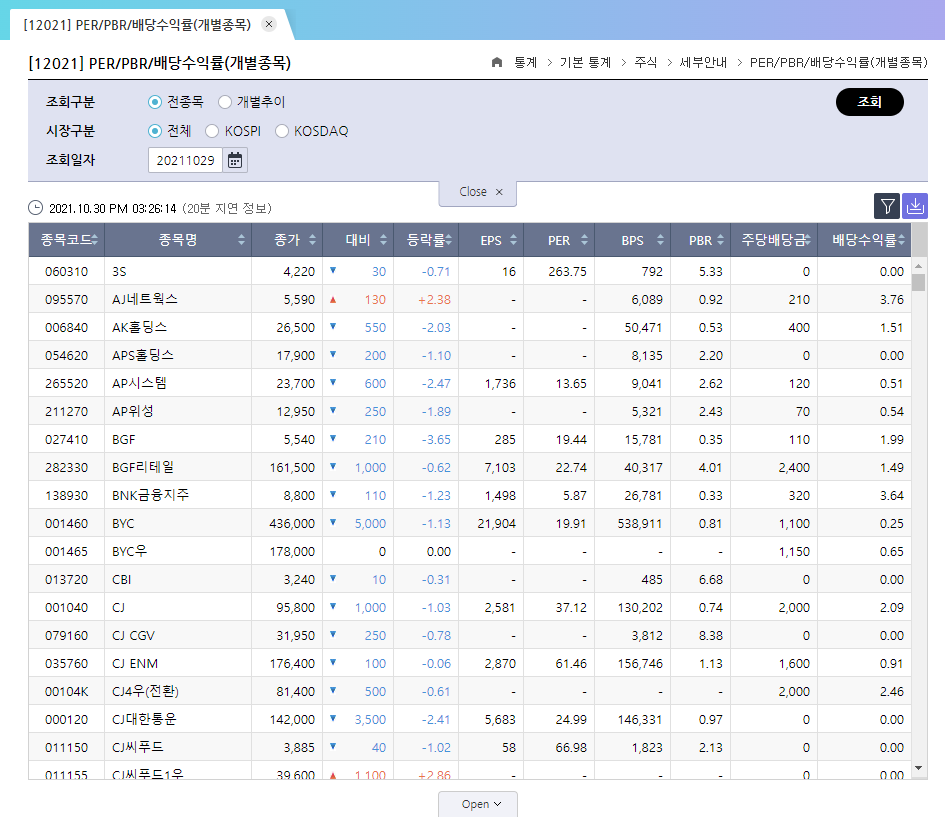Click the black 조회 search button
Viewport: 945px width, 817px height.
pos(870,102)
